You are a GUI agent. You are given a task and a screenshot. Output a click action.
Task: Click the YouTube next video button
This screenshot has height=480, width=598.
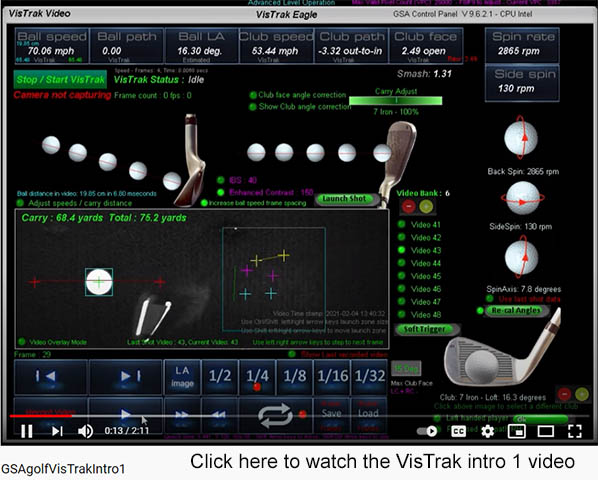click(57, 431)
